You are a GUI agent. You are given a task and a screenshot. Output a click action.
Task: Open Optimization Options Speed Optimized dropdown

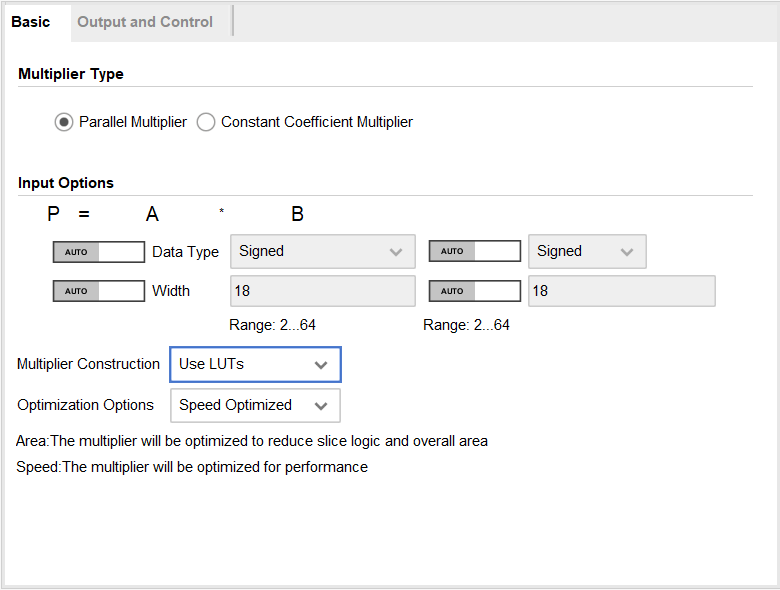pos(255,405)
